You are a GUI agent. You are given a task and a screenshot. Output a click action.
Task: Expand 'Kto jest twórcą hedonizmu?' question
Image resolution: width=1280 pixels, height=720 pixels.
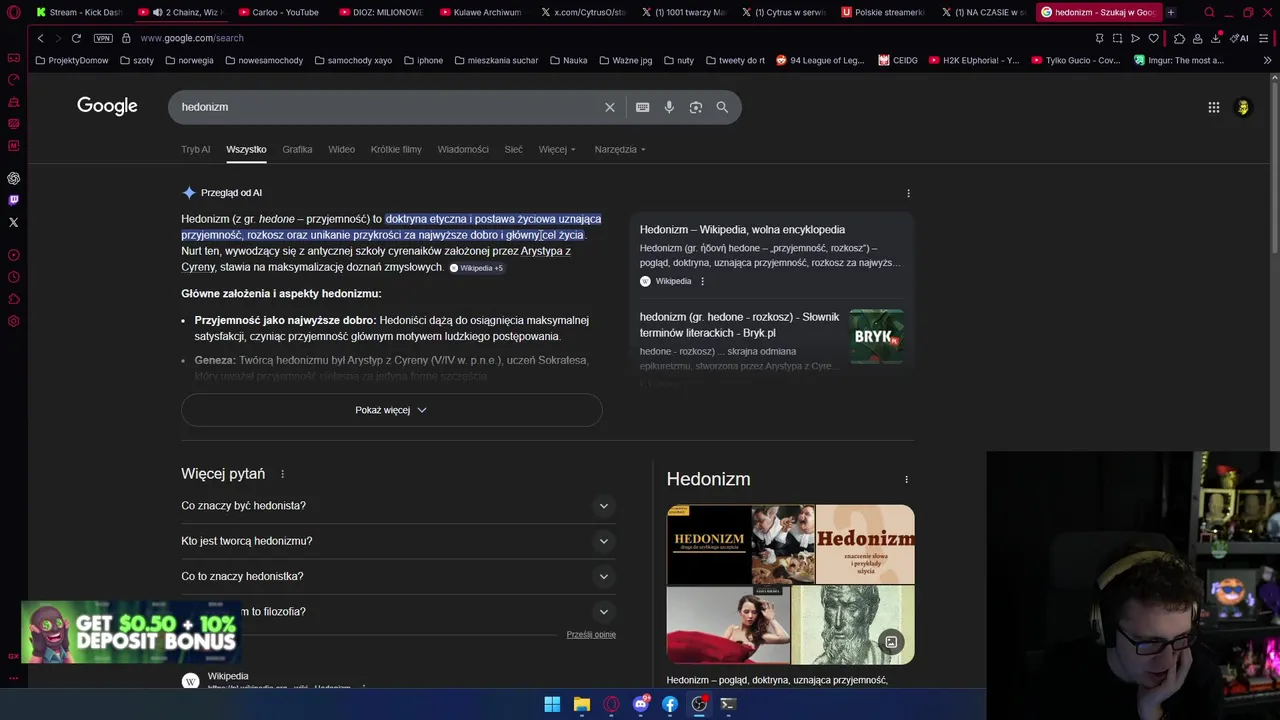point(398,541)
